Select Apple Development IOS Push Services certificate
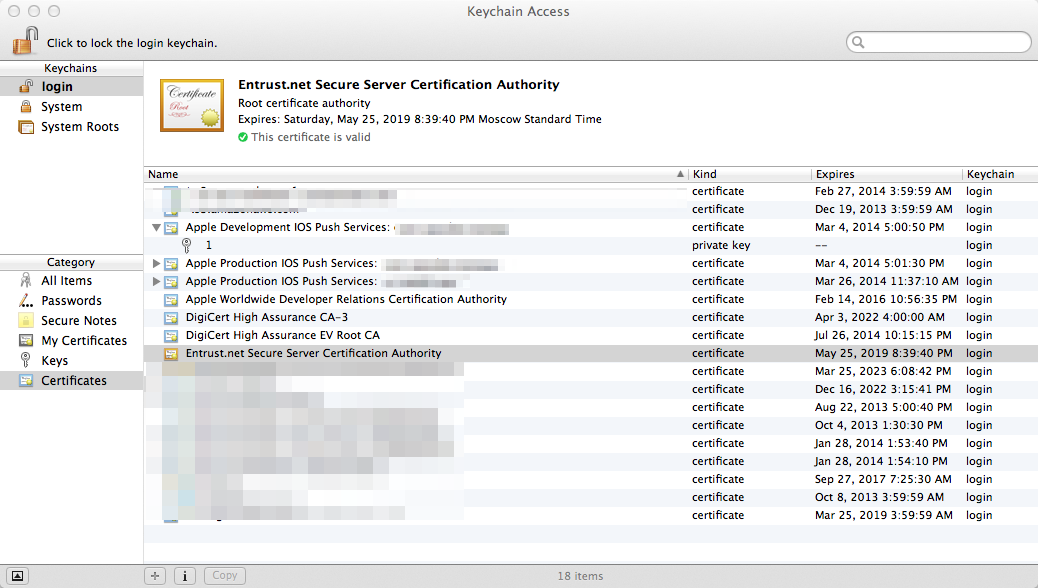 coord(590,227)
